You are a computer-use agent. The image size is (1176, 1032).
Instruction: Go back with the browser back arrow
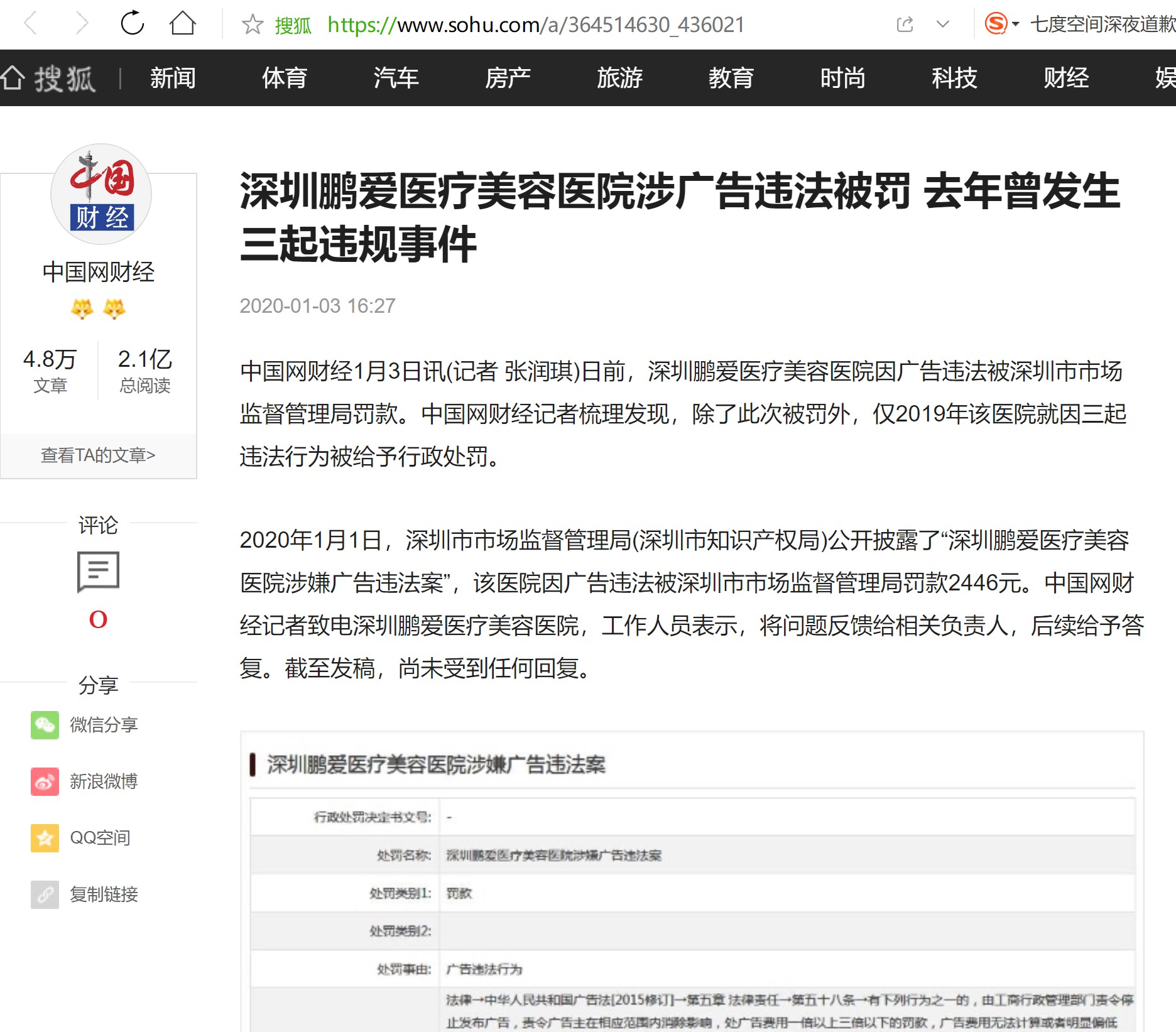click(30, 24)
